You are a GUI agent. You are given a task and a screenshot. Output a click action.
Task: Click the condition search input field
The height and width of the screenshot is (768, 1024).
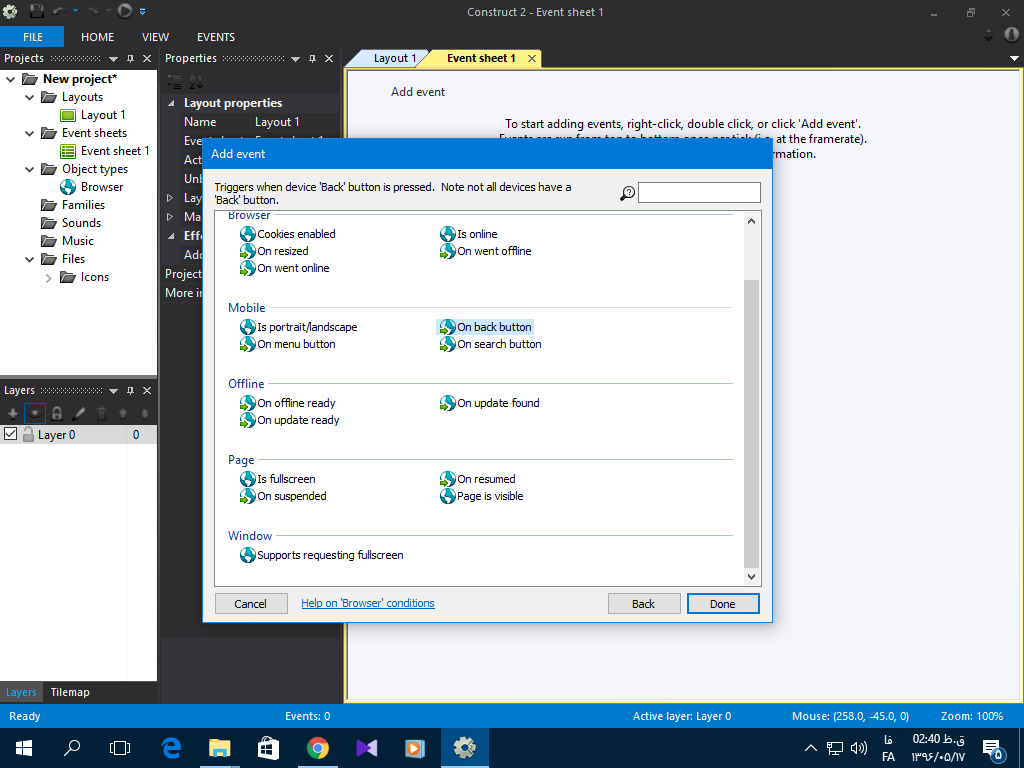[699, 193]
